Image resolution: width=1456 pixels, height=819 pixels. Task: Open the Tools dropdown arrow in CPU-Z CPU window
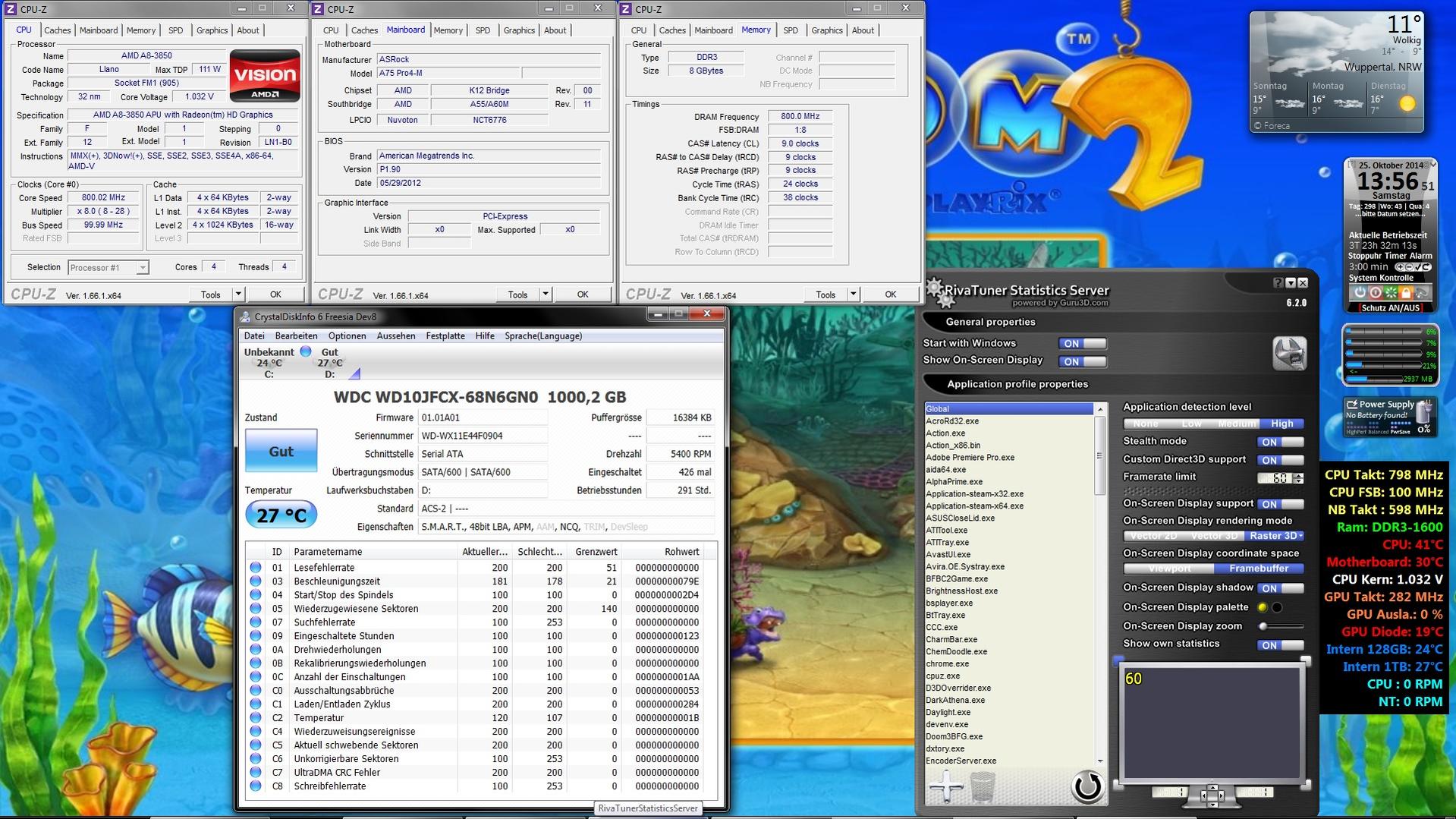[237, 295]
